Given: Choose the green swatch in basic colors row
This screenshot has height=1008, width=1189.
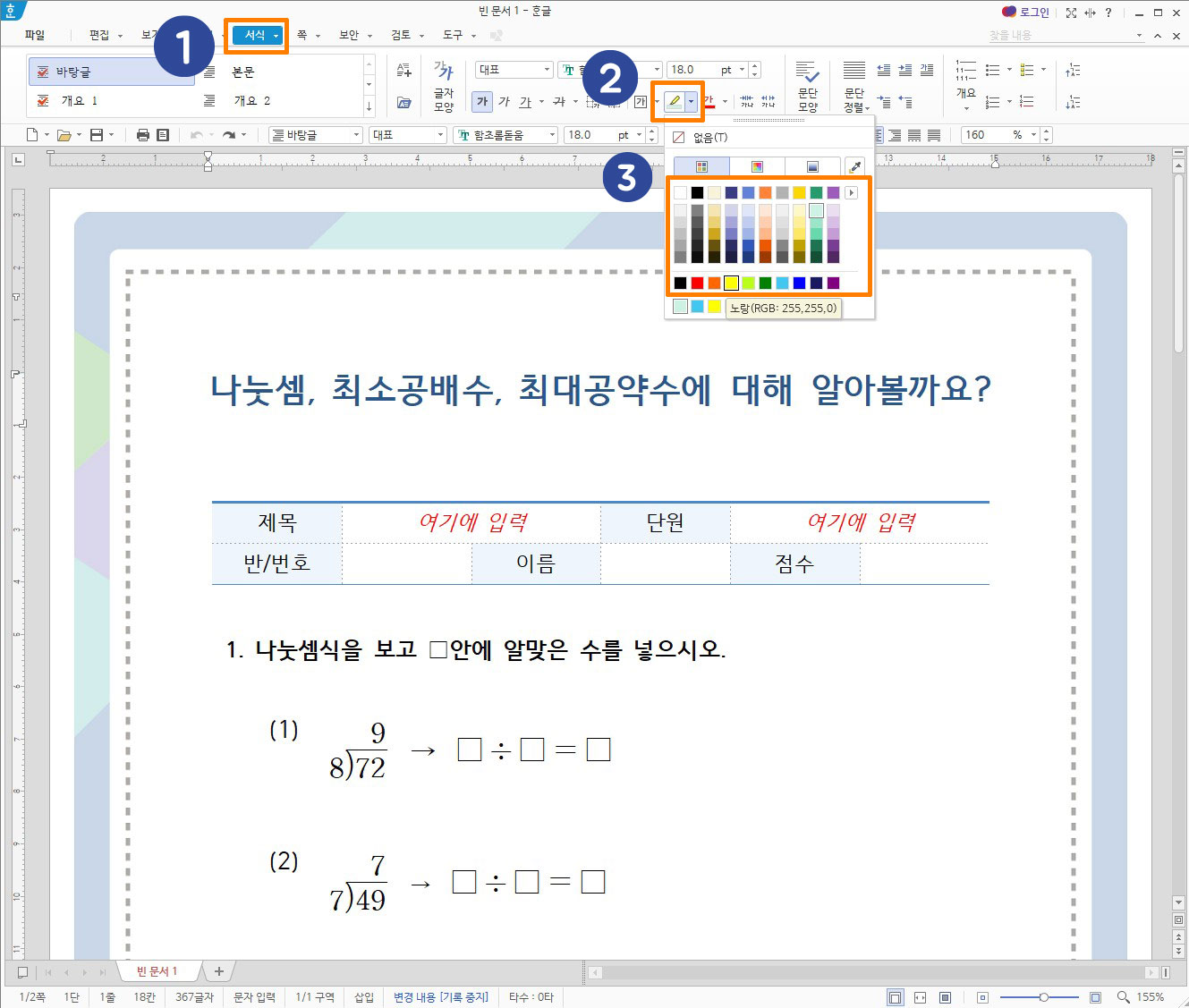Looking at the screenshot, I should tap(765, 283).
